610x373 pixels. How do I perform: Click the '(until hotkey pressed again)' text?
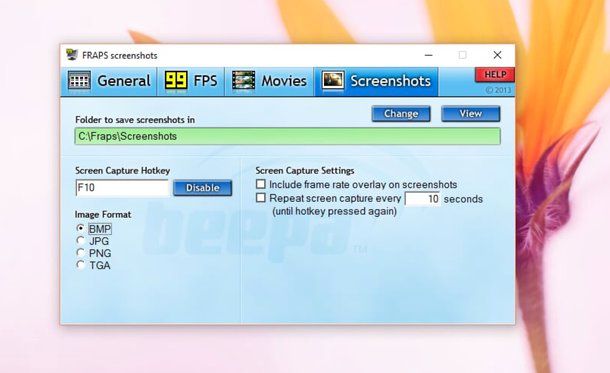tap(335, 212)
